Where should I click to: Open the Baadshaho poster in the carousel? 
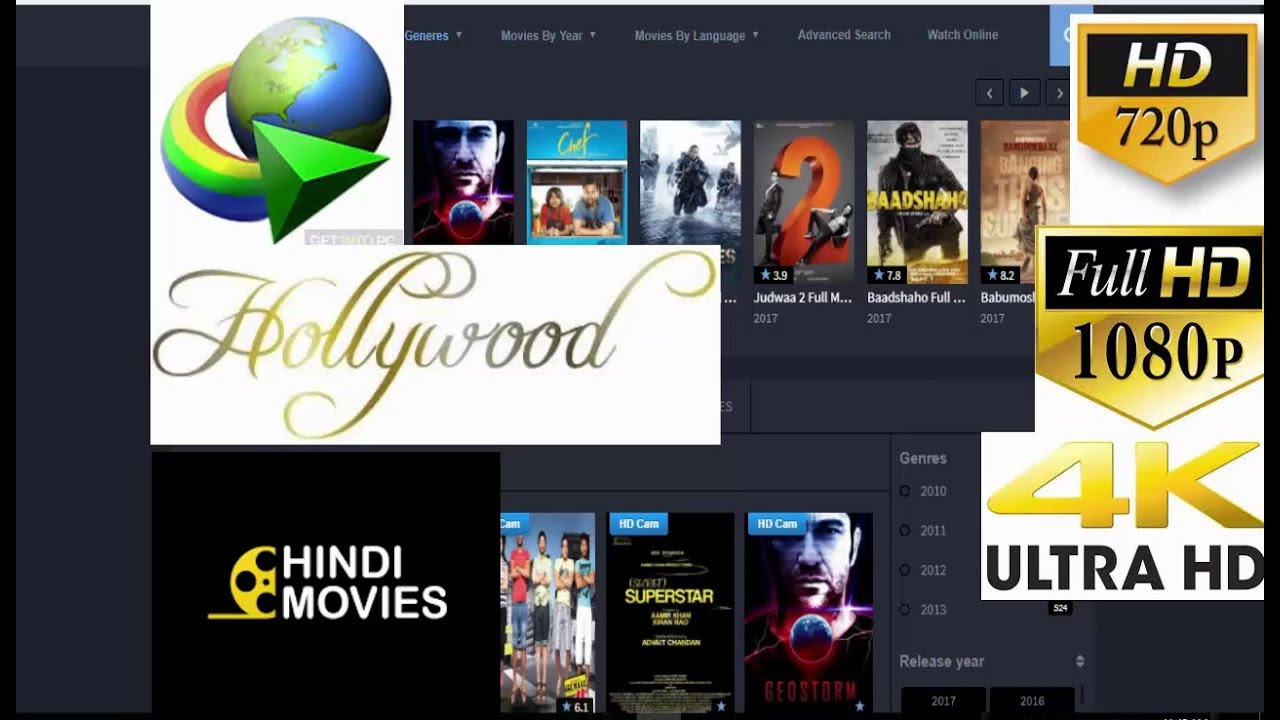point(917,202)
